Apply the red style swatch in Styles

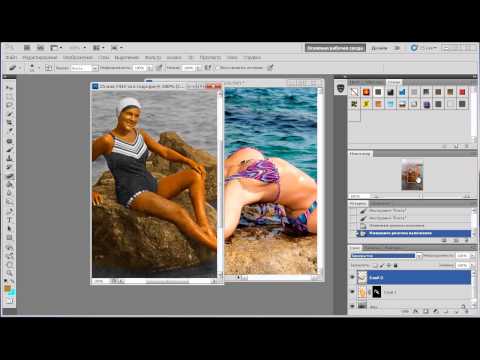point(462,92)
